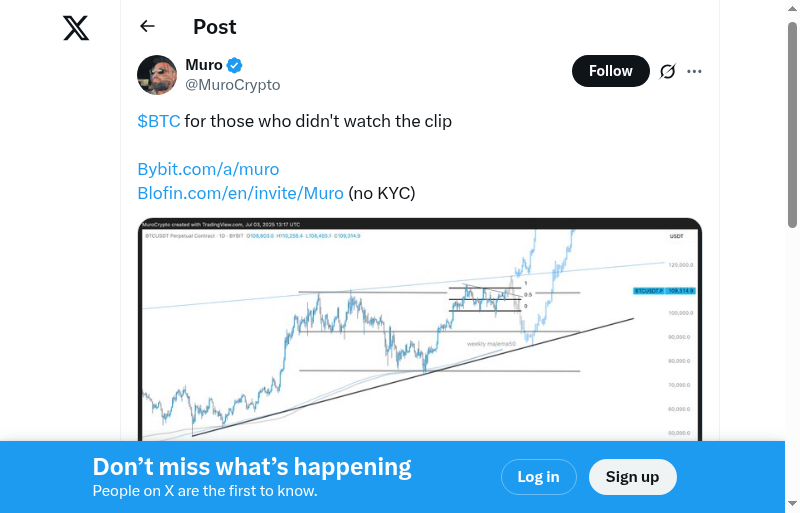Screen dimensions: 800x513
Task: Open the BTC chart image
Action: click(420, 330)
